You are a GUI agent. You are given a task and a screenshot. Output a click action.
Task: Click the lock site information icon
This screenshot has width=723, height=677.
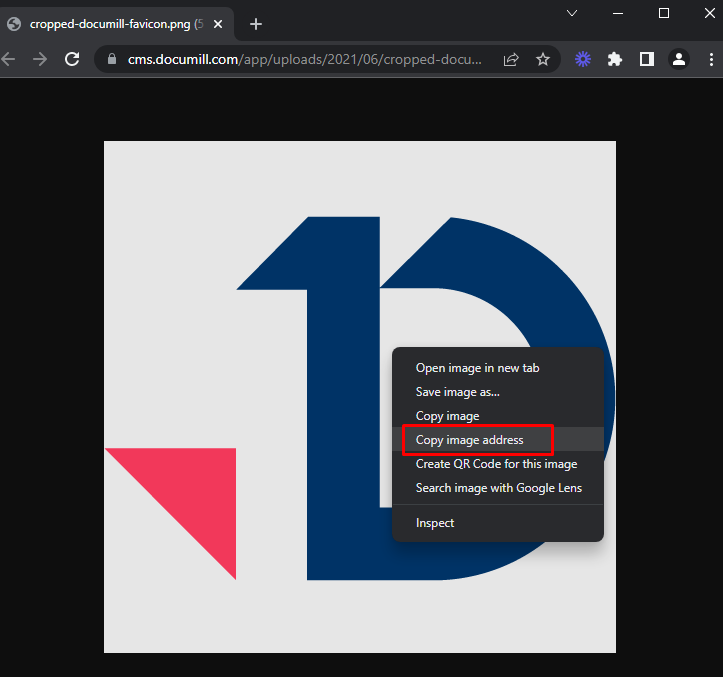click(x=111, y=59)
